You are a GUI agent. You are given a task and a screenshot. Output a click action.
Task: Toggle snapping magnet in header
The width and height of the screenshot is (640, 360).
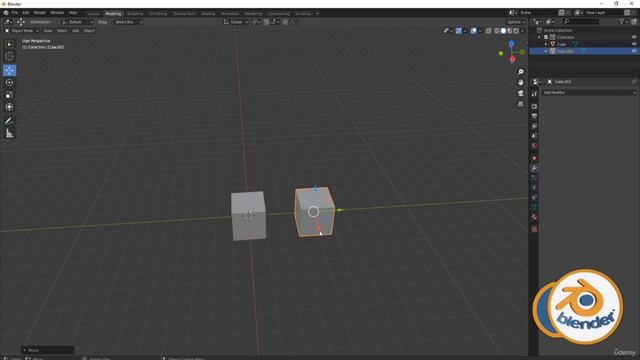click(267, 22)
